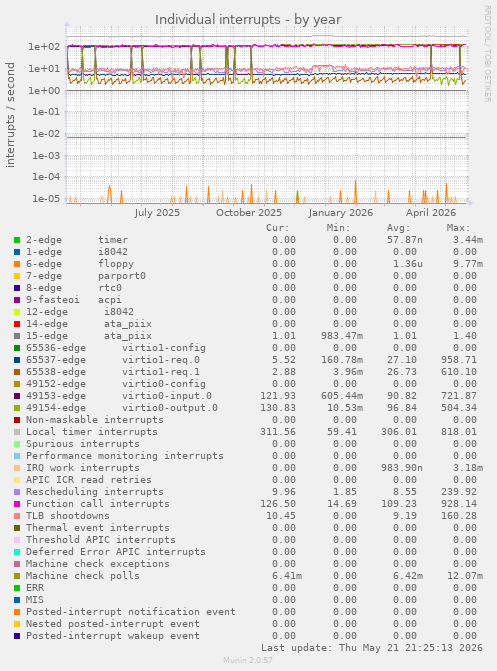Click the salmon TLB shootdowns swatch
Image resolution: width=497 pixels, height=671 pixels.
[x=17, y=517]
